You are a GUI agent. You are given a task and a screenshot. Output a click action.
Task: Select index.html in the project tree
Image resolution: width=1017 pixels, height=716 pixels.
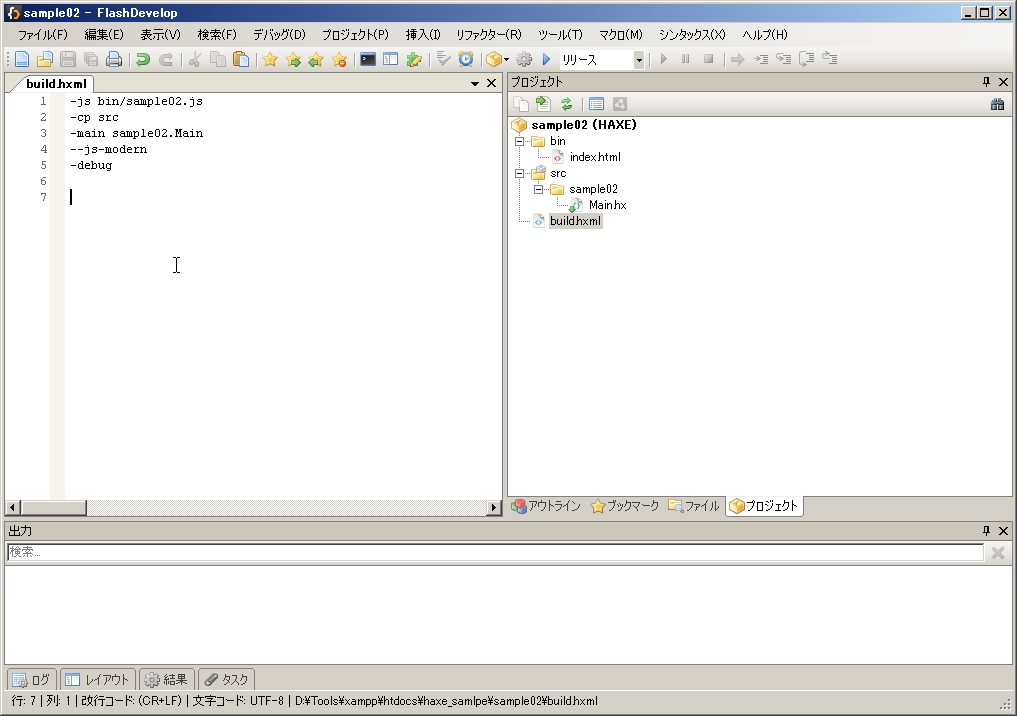(595, 157)
